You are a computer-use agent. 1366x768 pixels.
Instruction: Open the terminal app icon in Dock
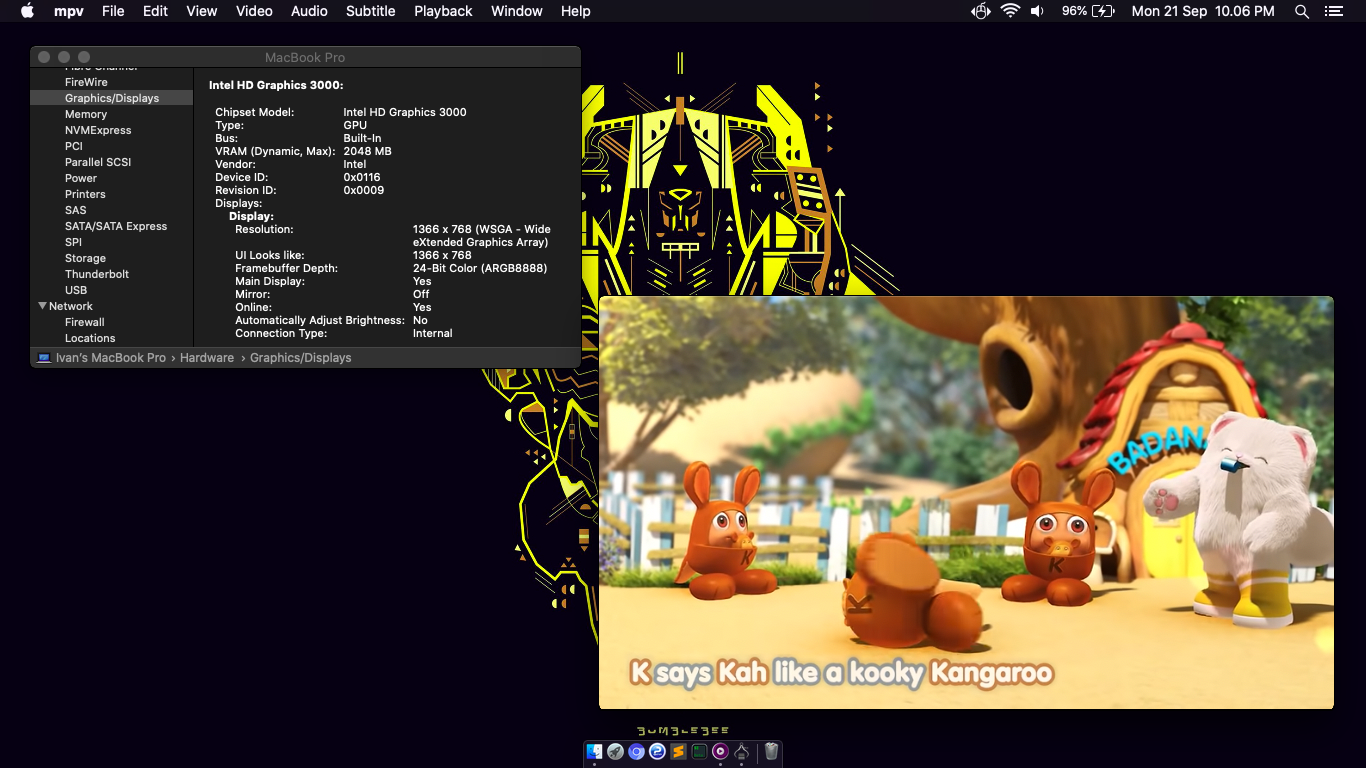point(699,751)
